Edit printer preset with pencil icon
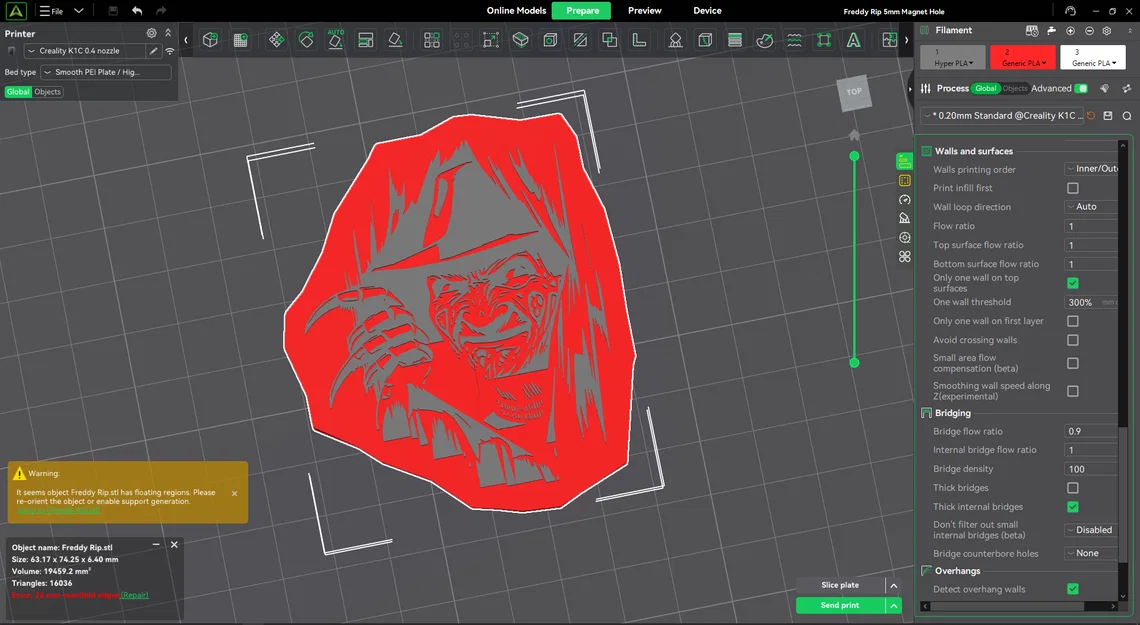Screen dimensions: 1140x625 click(153, 51)
